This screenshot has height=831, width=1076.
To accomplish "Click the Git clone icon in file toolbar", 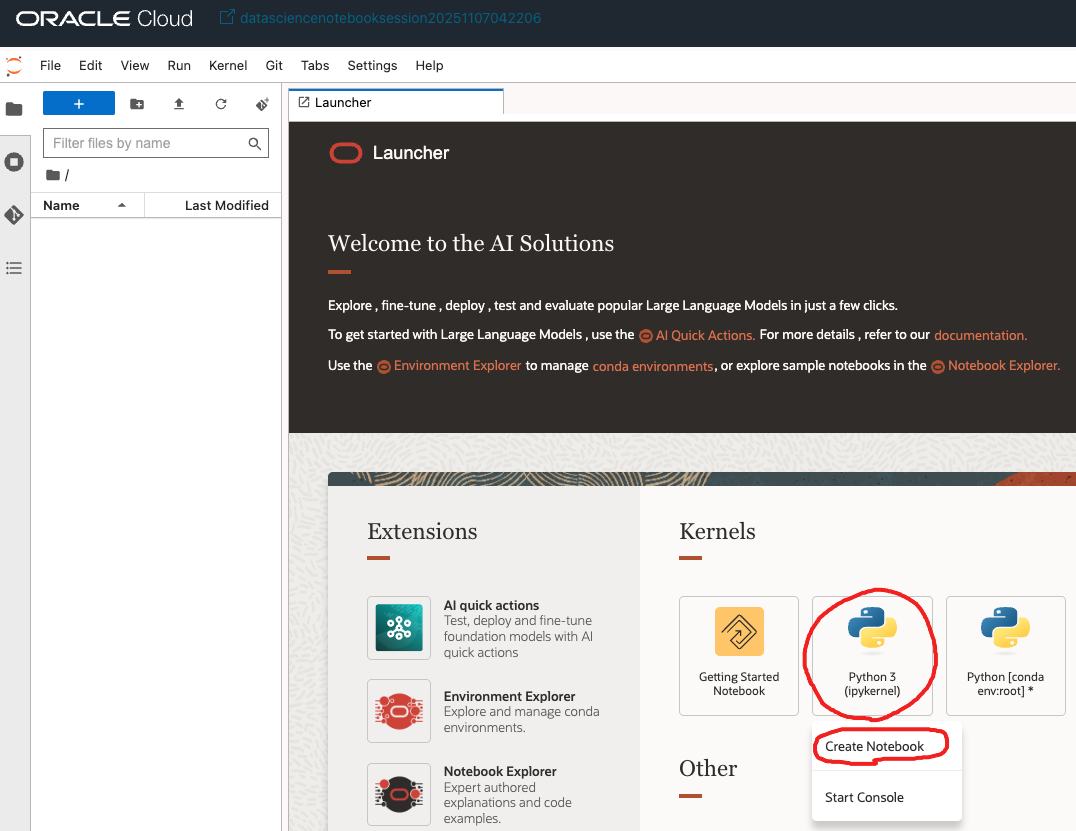I will pos(262,104).
